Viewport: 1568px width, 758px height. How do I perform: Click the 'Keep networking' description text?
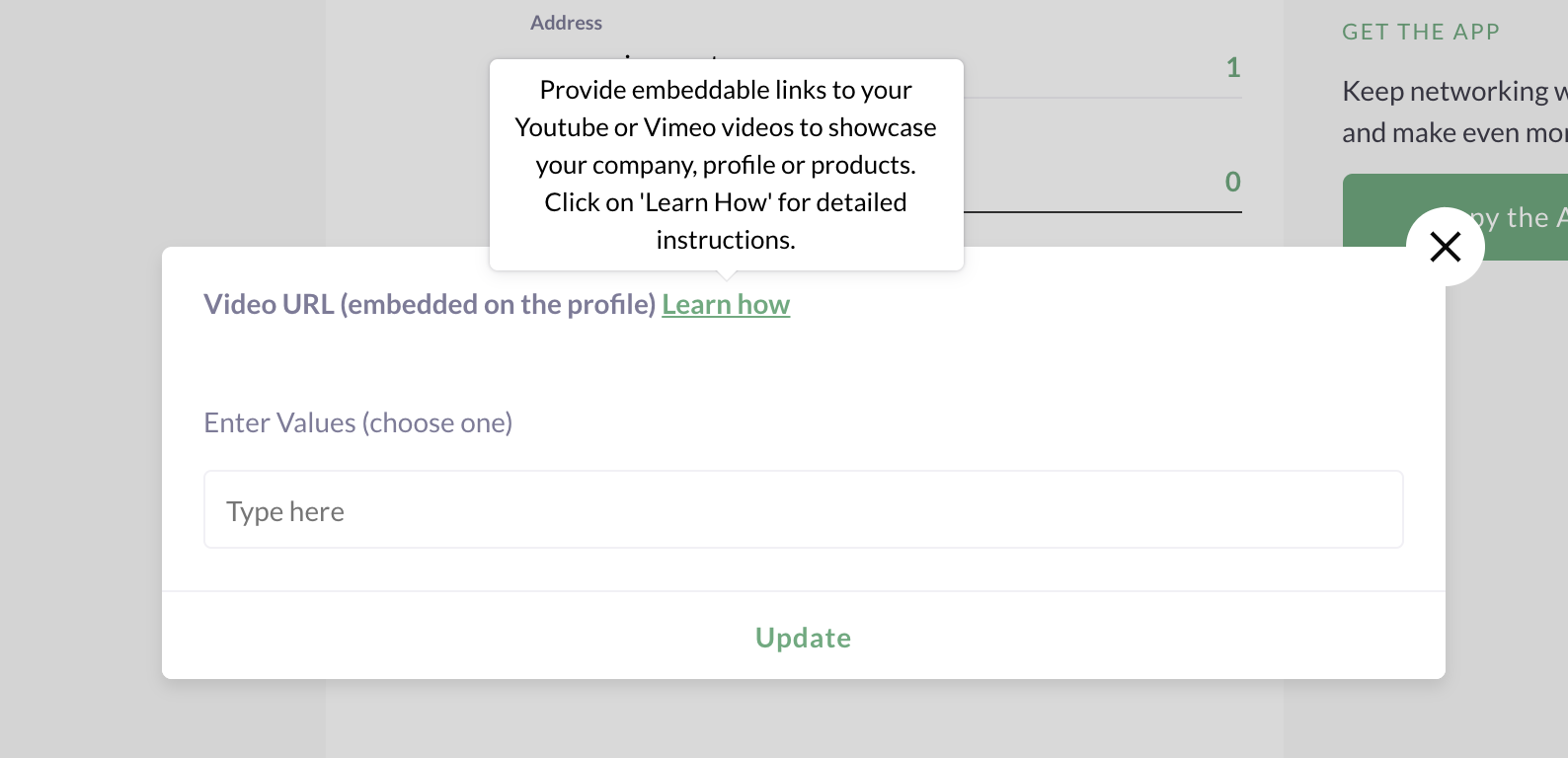tap(1454, 91)
